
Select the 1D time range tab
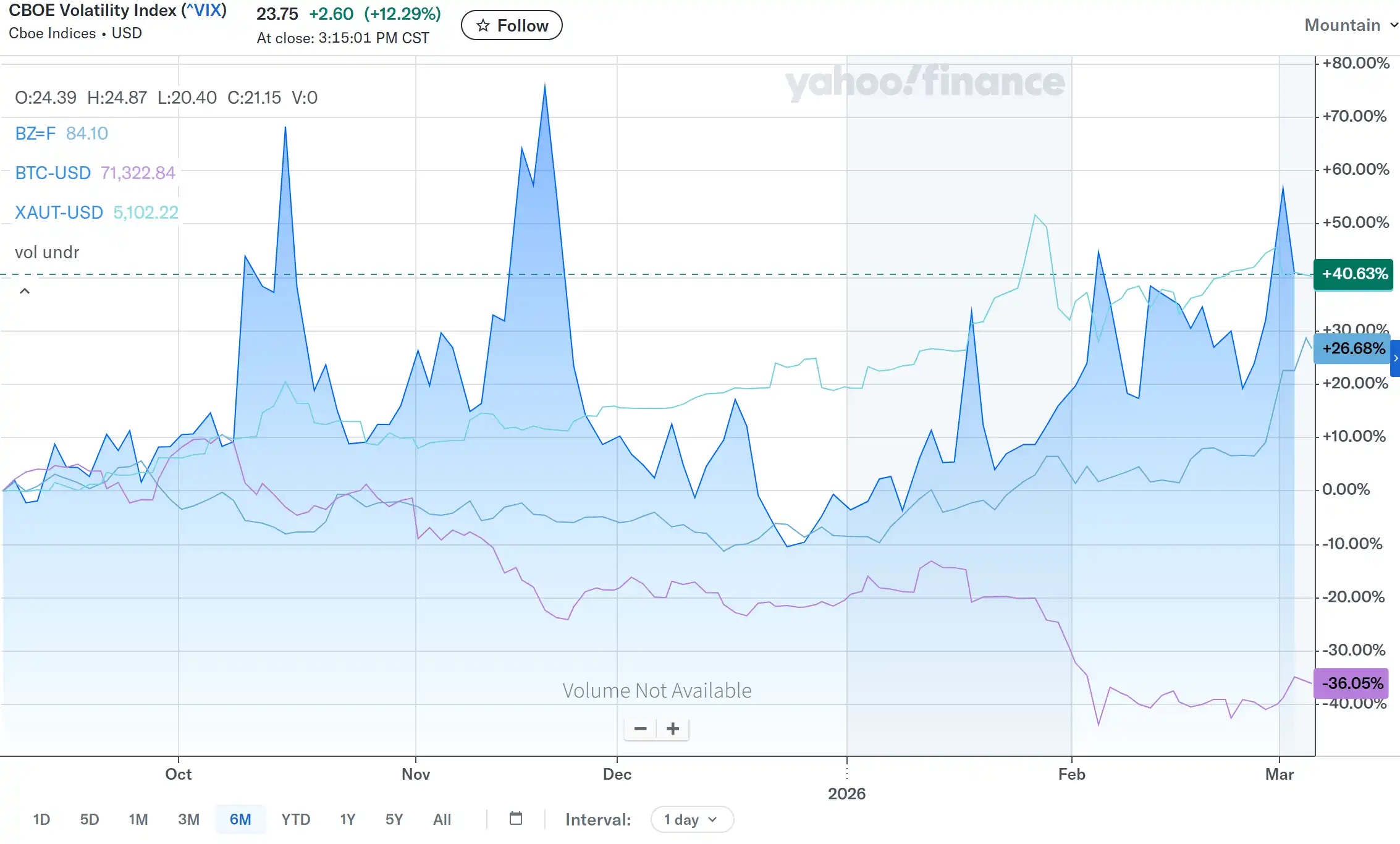(41, 819)
